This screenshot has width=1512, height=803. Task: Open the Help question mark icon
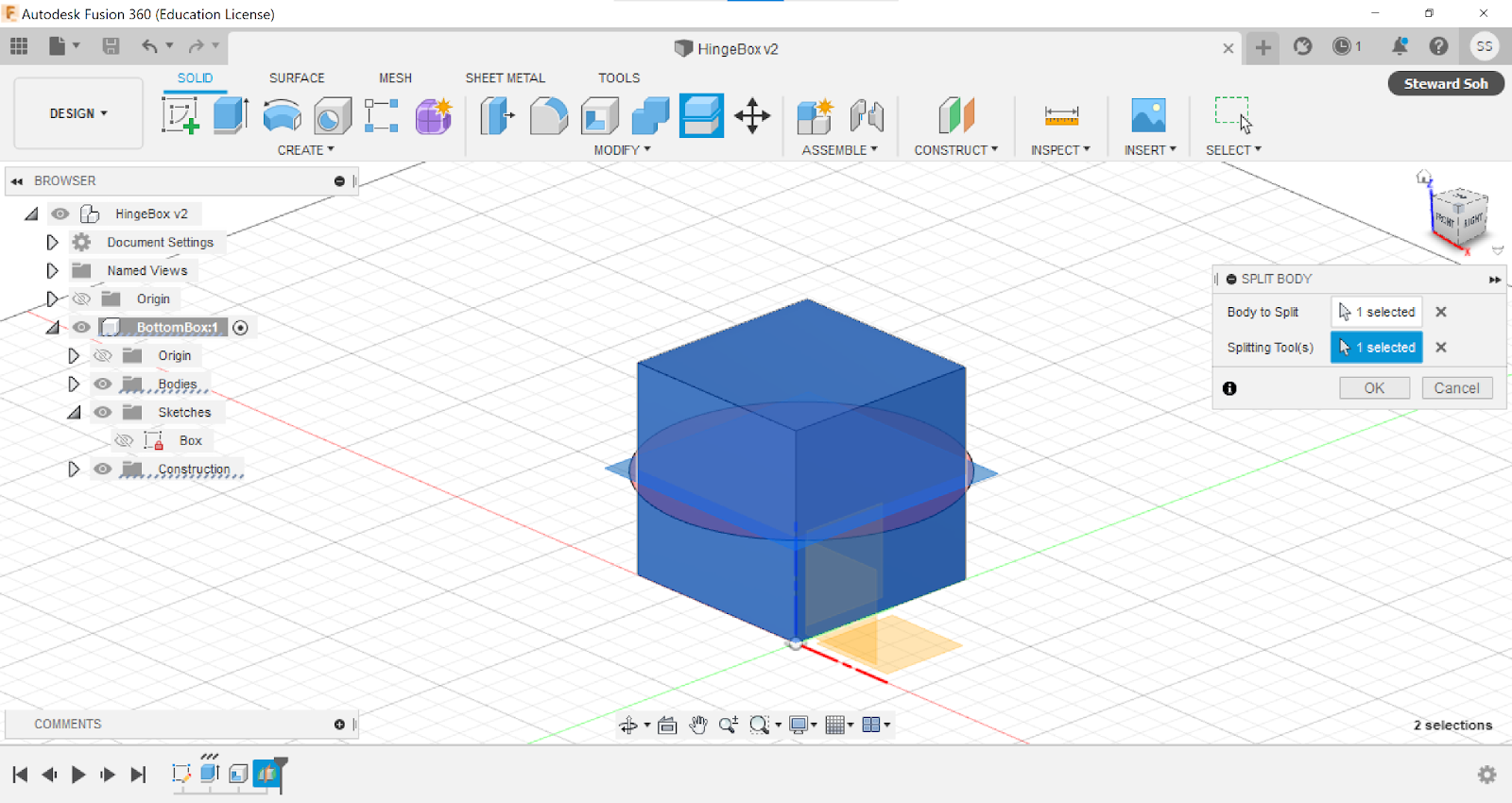(x=1438, y=46)
